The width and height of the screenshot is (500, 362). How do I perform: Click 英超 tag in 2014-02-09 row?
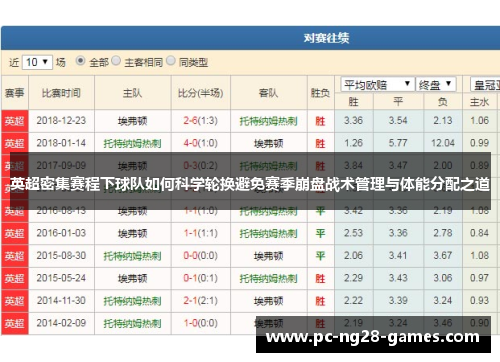[14, 323]
